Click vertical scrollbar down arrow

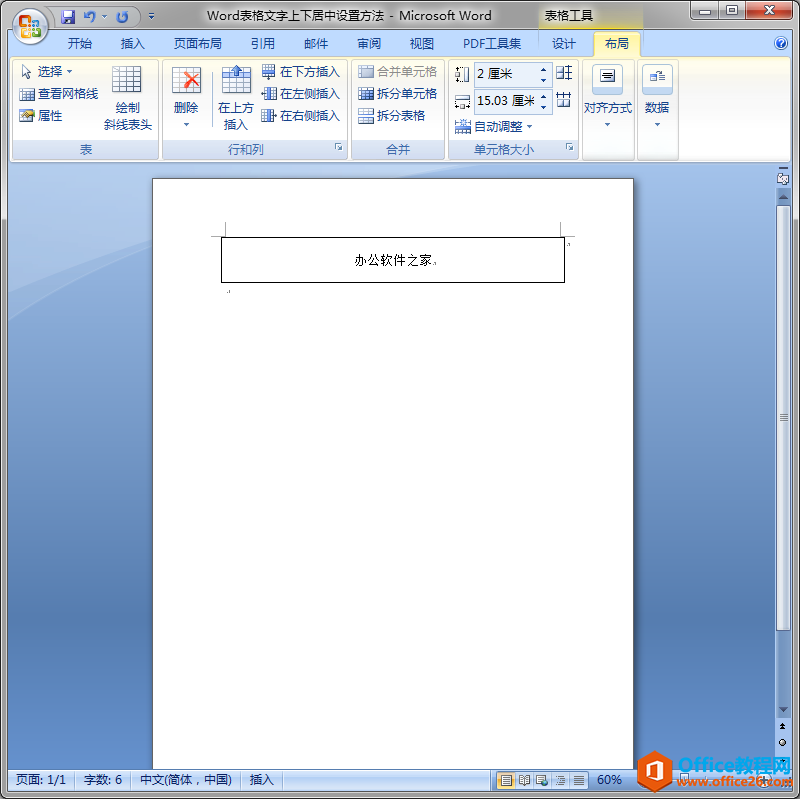(783, 710)
